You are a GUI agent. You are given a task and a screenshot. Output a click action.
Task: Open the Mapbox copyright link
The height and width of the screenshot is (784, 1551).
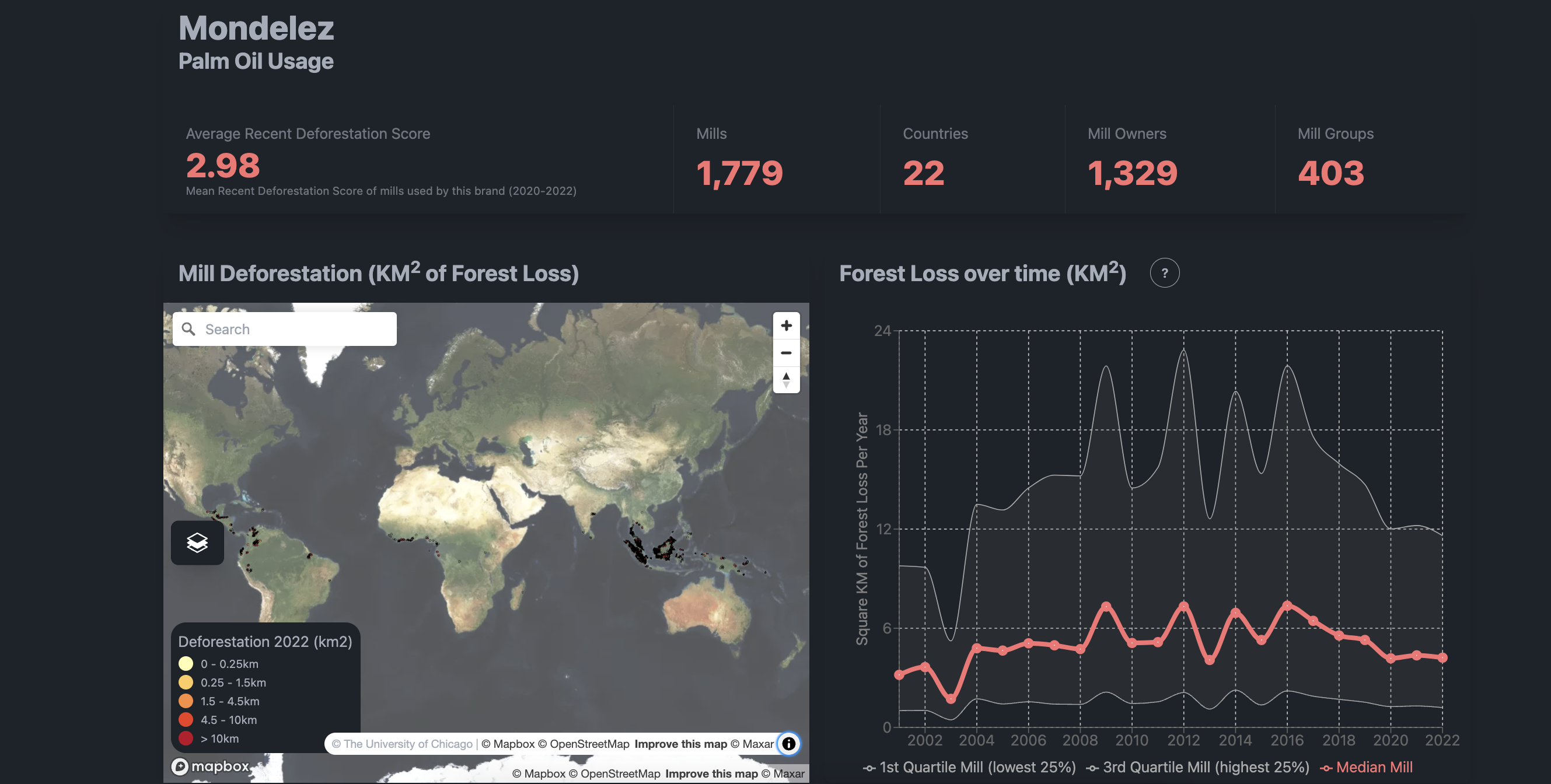(509, 744)
